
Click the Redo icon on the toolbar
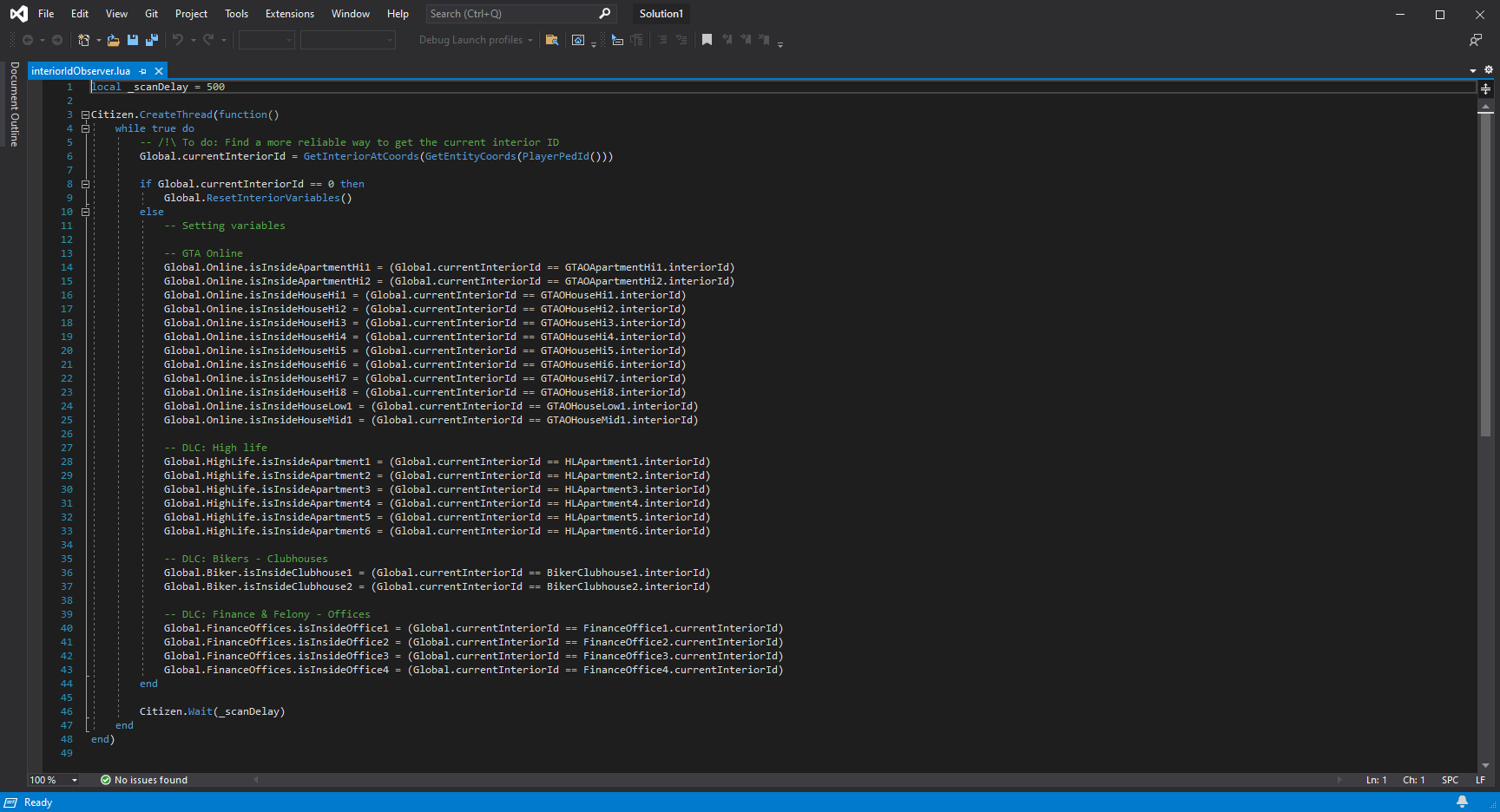point(207,40)
